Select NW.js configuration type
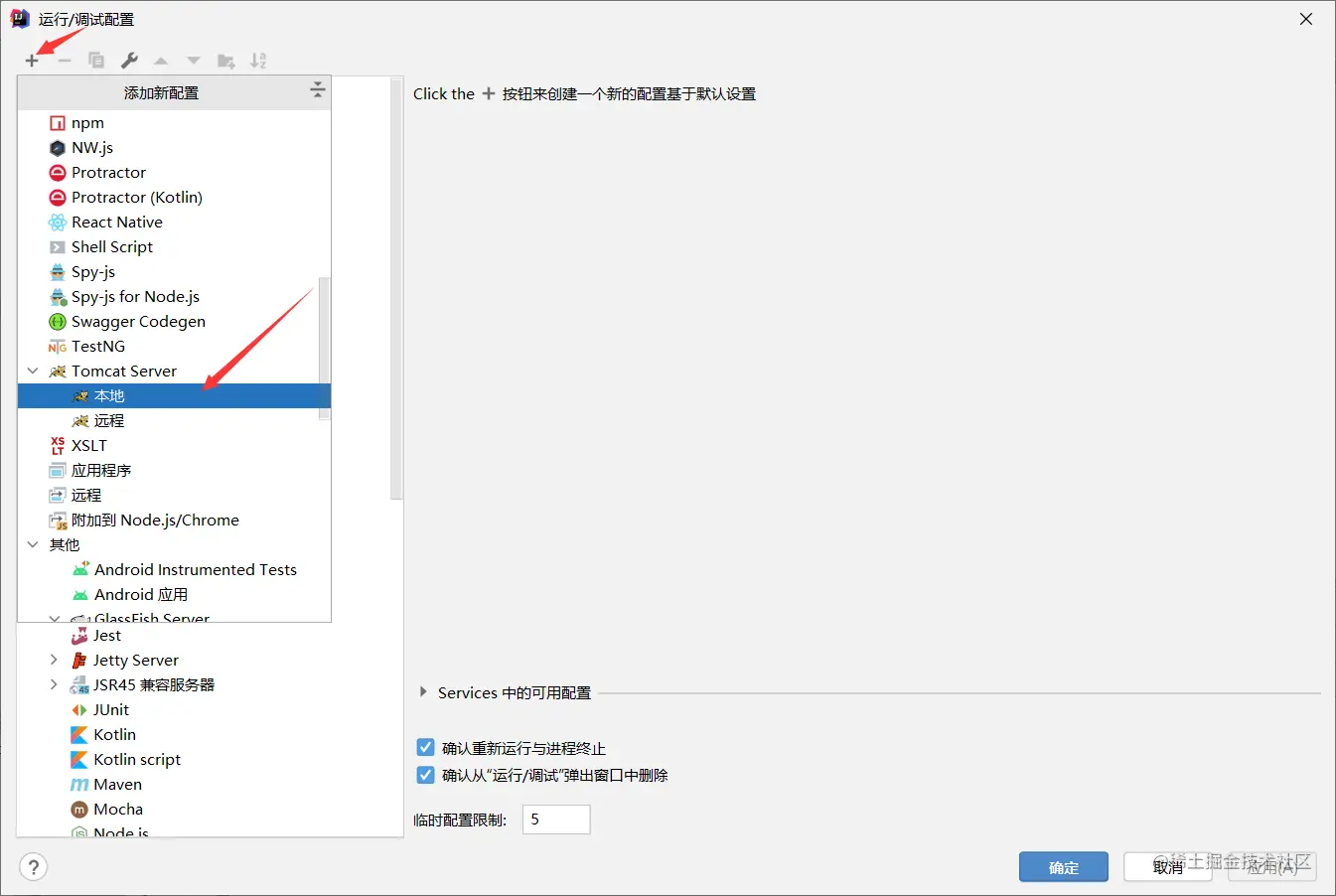The width and height of the screenshot is (1336, 896). point(174,148)
